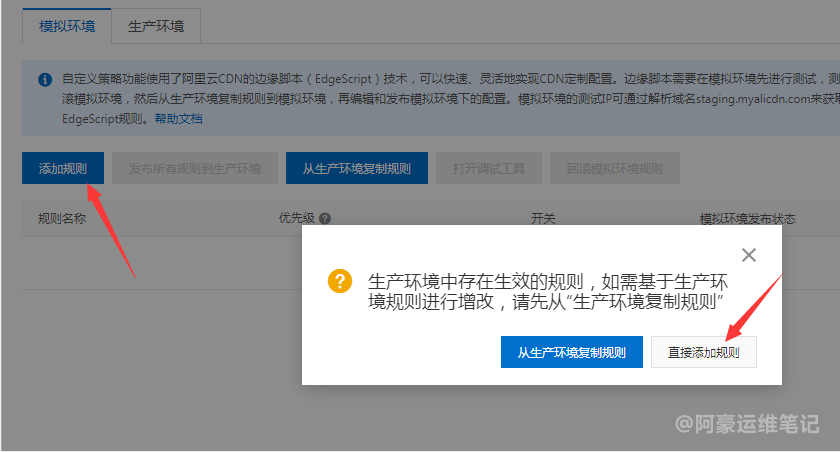
Task: Choose 从生产环境复制规则 in the dialog
Action: point(572,352)
